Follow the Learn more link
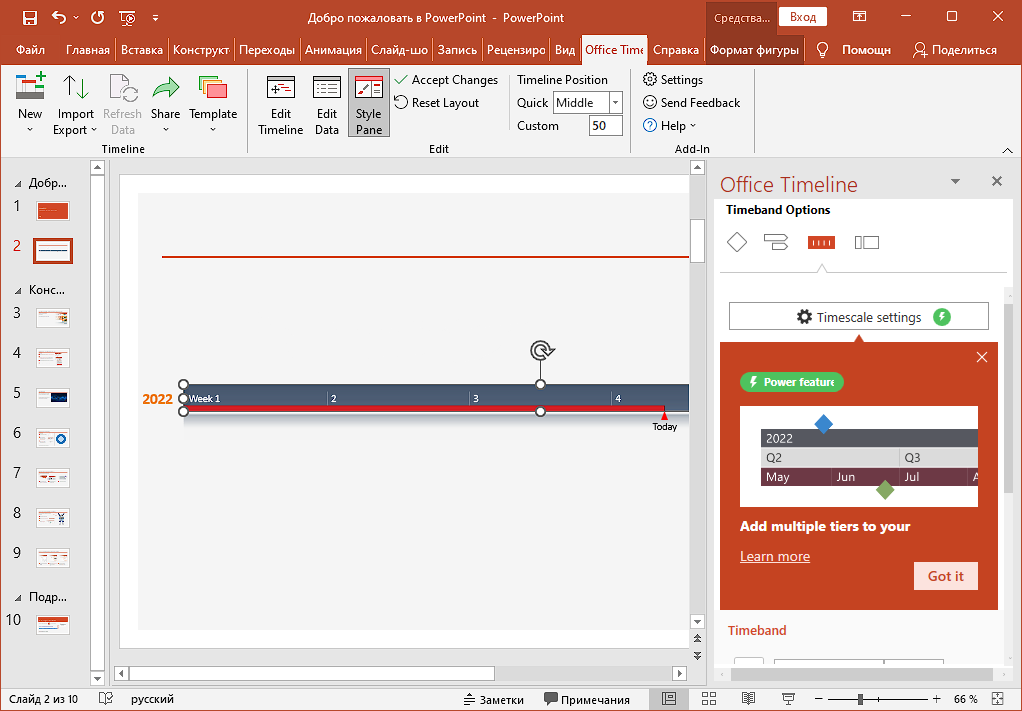 [775, 557]
